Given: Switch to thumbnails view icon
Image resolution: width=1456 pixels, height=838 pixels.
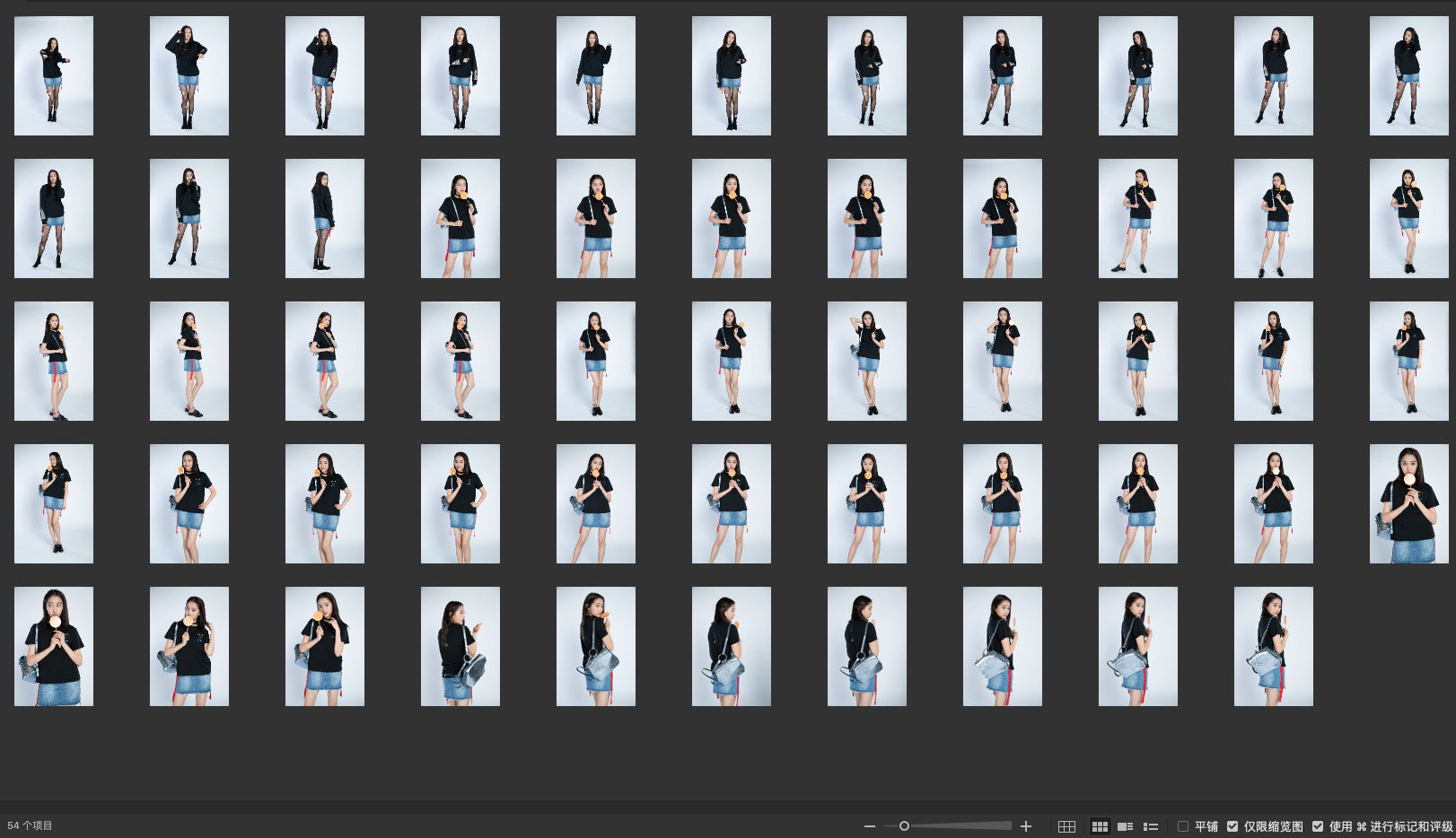Looking at the screenshot, I should pos(1100,826).
